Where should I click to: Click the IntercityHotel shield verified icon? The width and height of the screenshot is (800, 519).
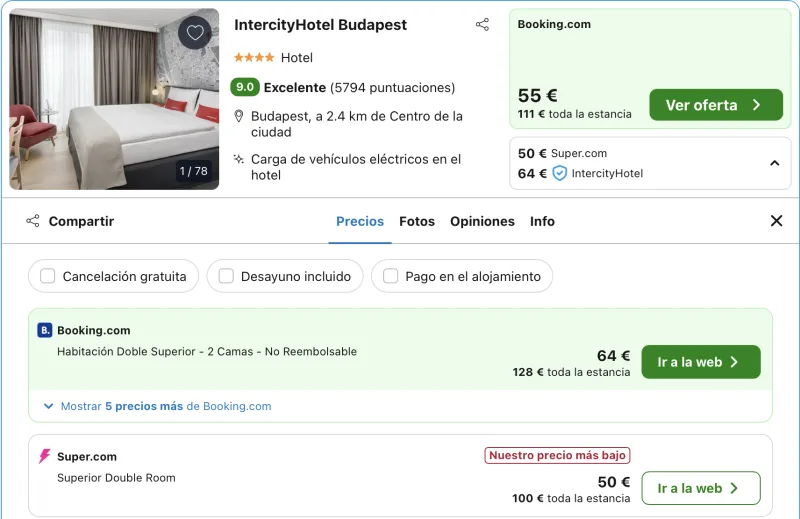click(x=560, y=174)
